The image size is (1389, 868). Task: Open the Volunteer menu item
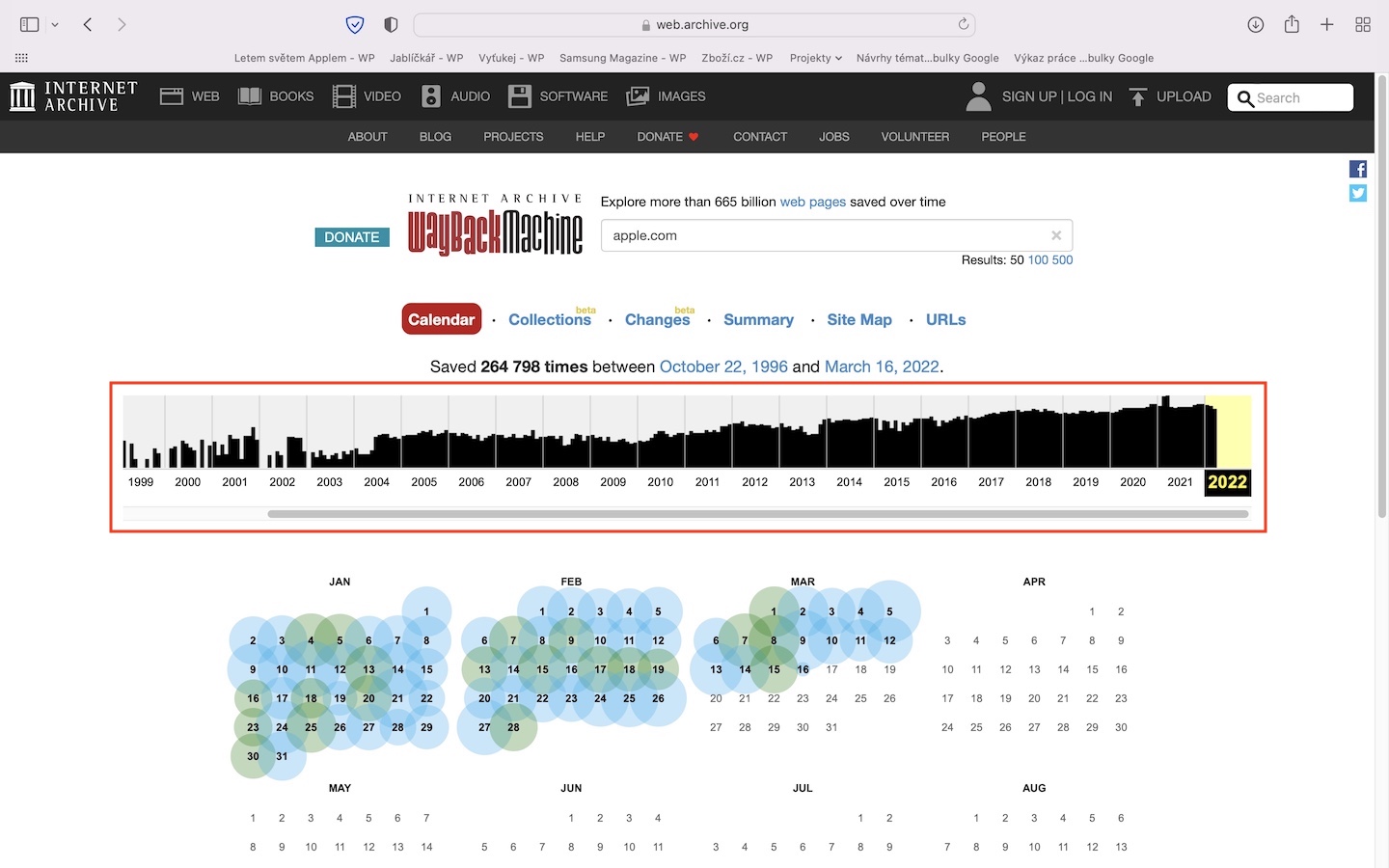(915, 137)
